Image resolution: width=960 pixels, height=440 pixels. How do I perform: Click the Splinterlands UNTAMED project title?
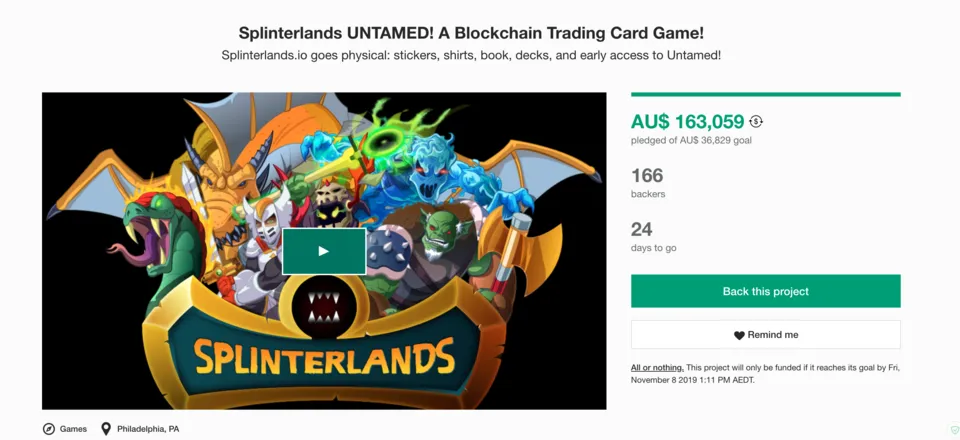(x=471, y=32)
